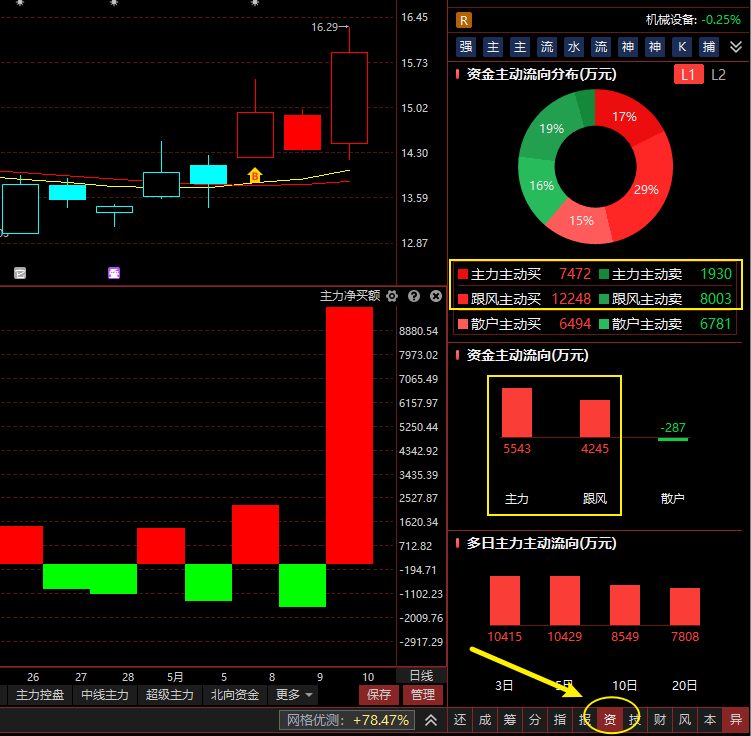Expand the 网格优测 panel up arrows
Viewport: 751px width, 736px height.
[431, 720]
